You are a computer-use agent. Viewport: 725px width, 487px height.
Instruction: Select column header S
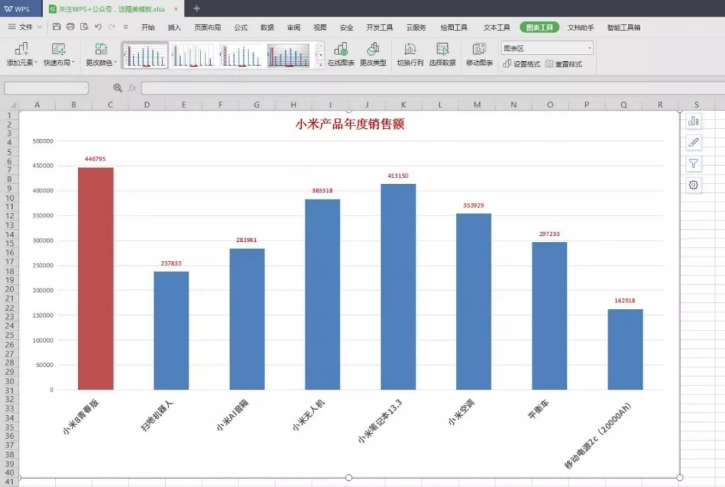[x=696, y=105]
